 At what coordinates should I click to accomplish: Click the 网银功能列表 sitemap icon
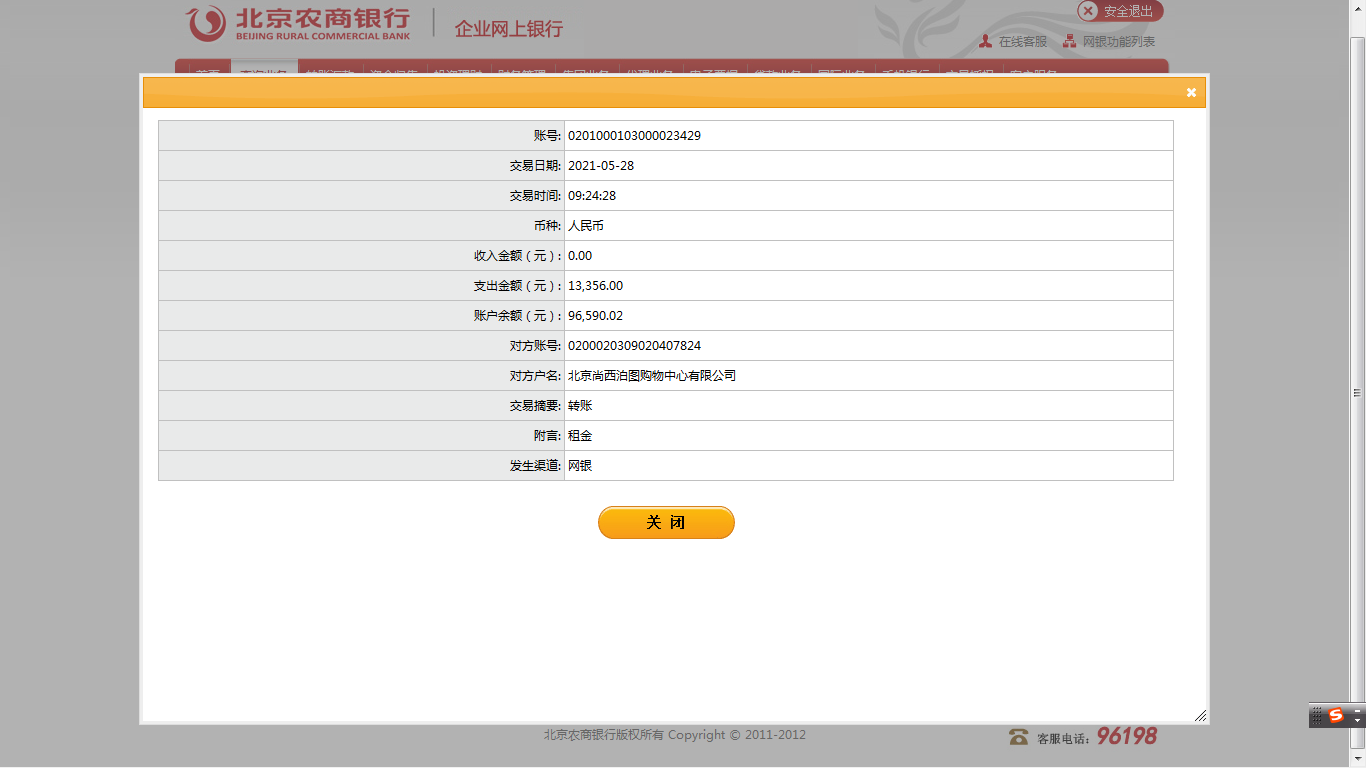1070,41
